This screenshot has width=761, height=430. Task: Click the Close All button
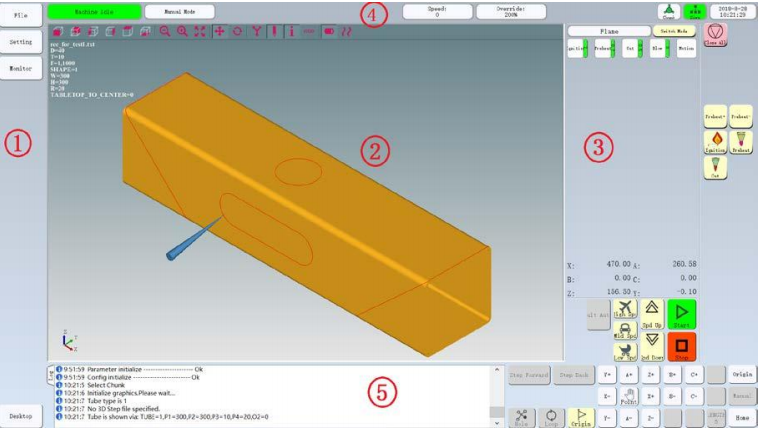tap(716, 33)
